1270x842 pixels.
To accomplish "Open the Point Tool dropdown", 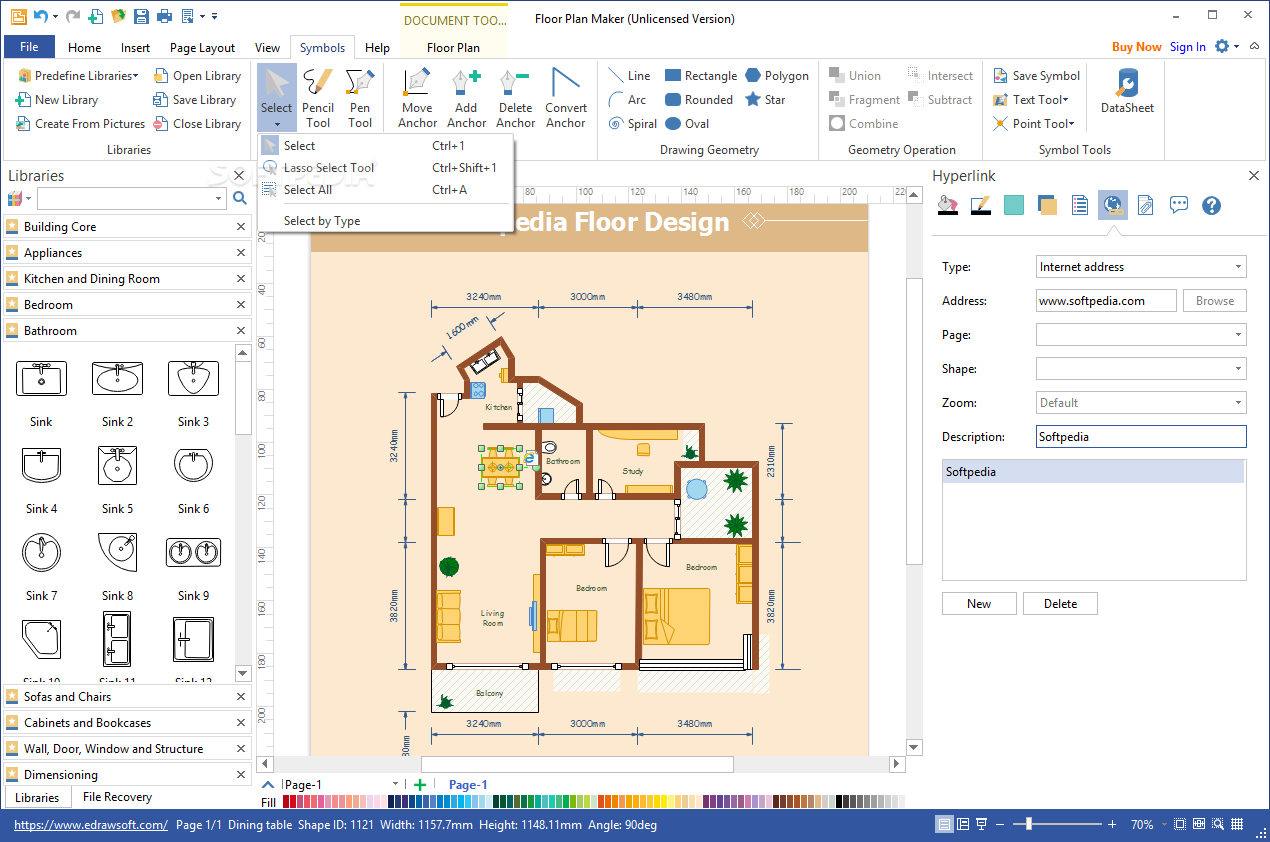I will click(1034, 124).
